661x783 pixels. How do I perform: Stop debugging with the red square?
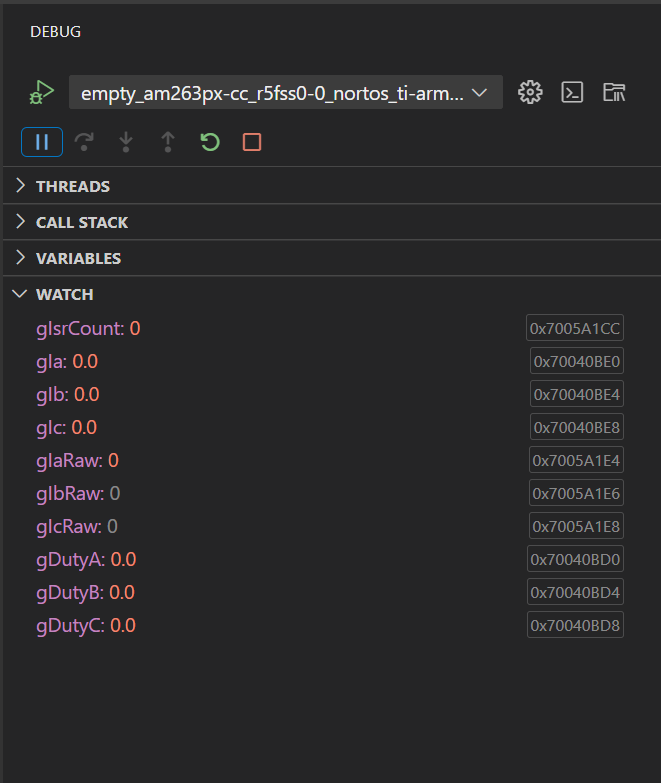(252, 142)
